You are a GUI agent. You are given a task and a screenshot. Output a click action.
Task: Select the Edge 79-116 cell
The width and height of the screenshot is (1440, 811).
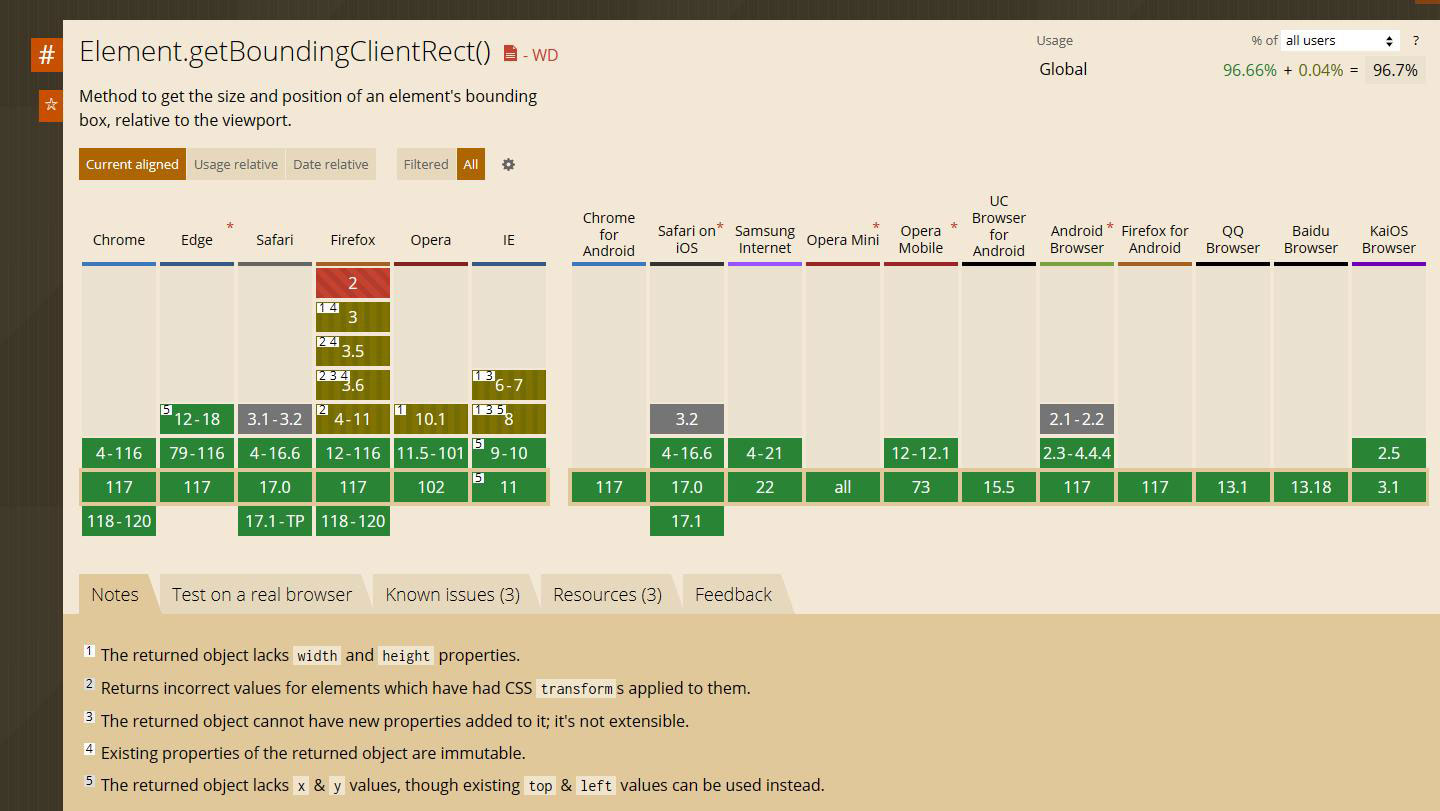[197, 453]
